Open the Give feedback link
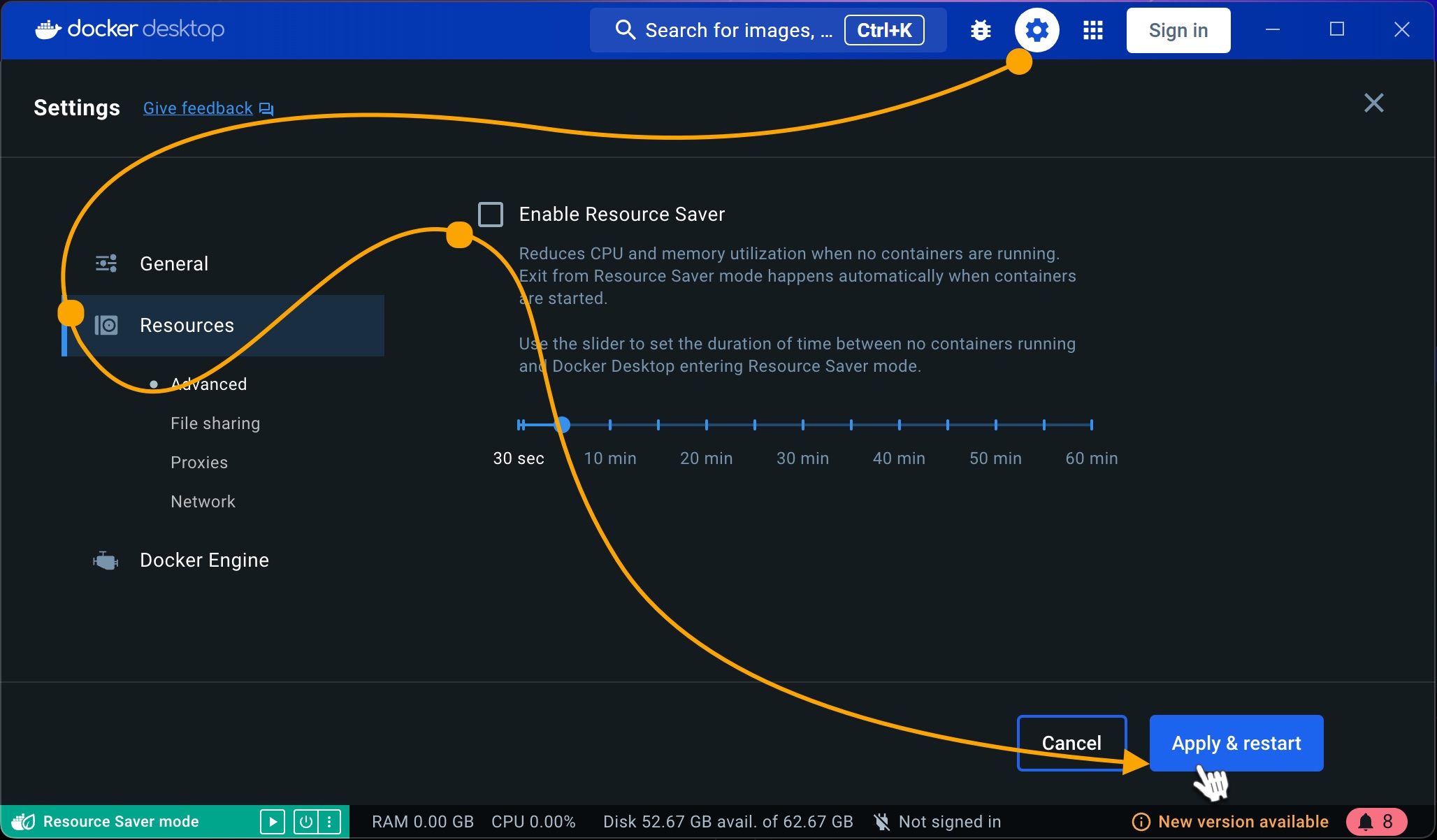This screenshot has height=840, width=1437. click(x=198, y=108)
